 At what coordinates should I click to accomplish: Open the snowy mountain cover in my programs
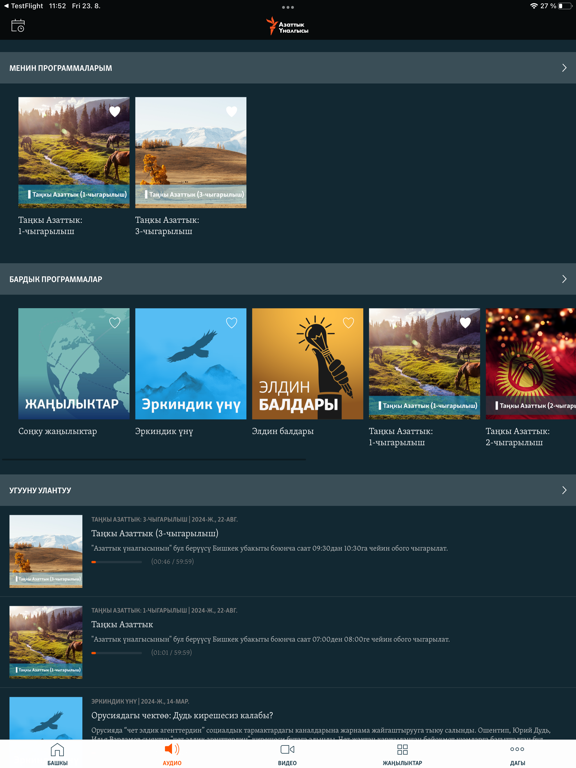pyautogui.click(x=191, y=152)
